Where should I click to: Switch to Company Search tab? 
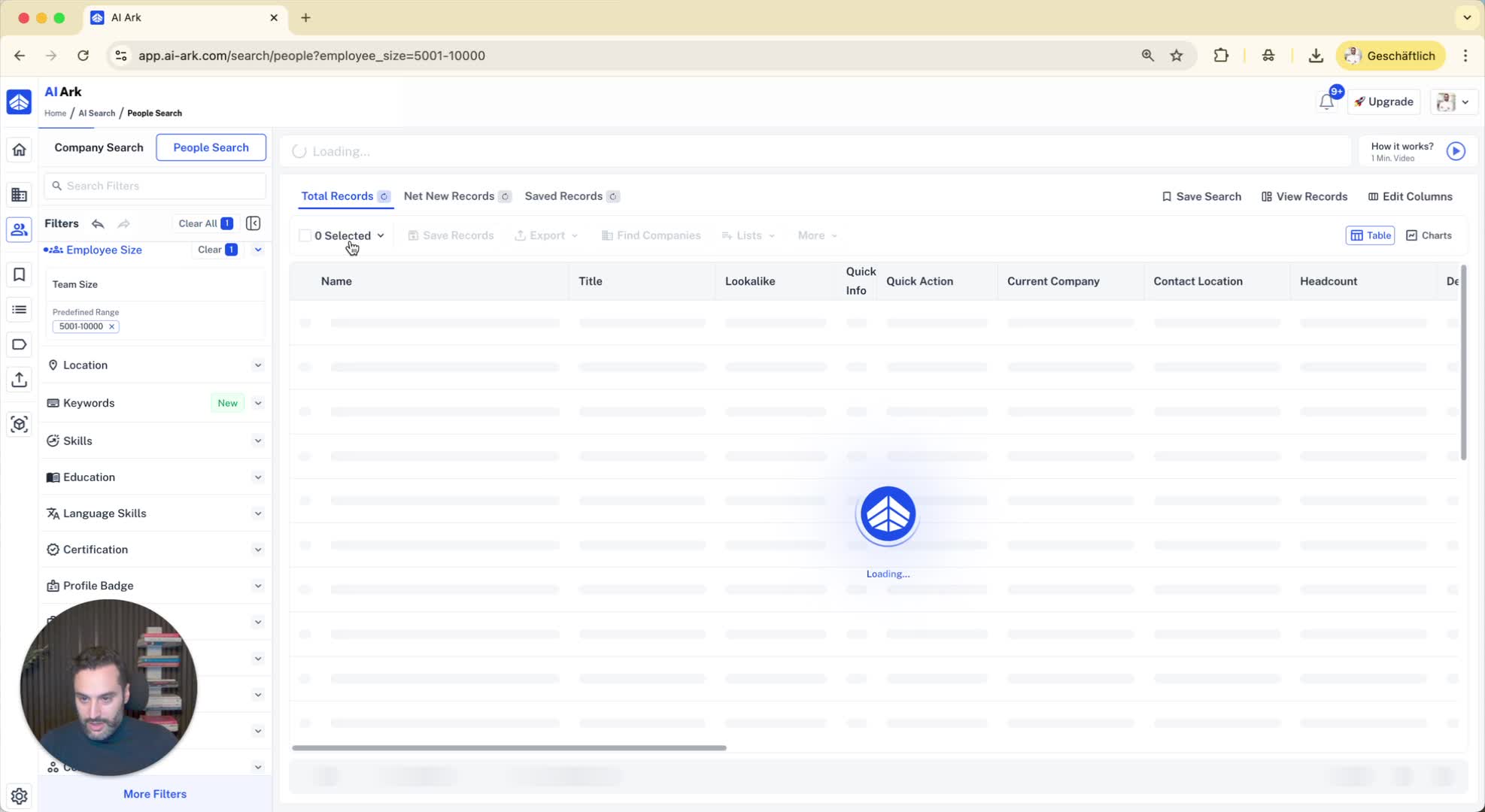[99, 147]
